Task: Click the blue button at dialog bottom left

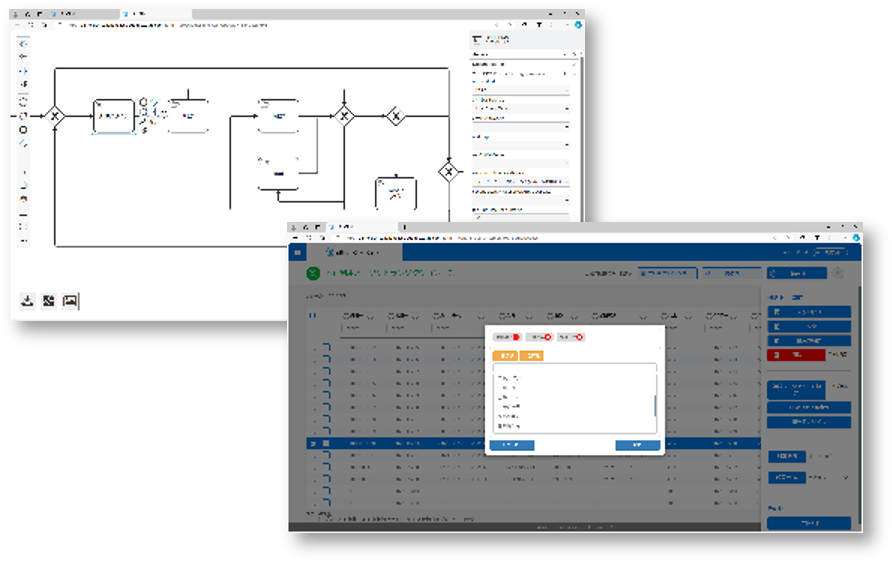Action: click(511, 445)
